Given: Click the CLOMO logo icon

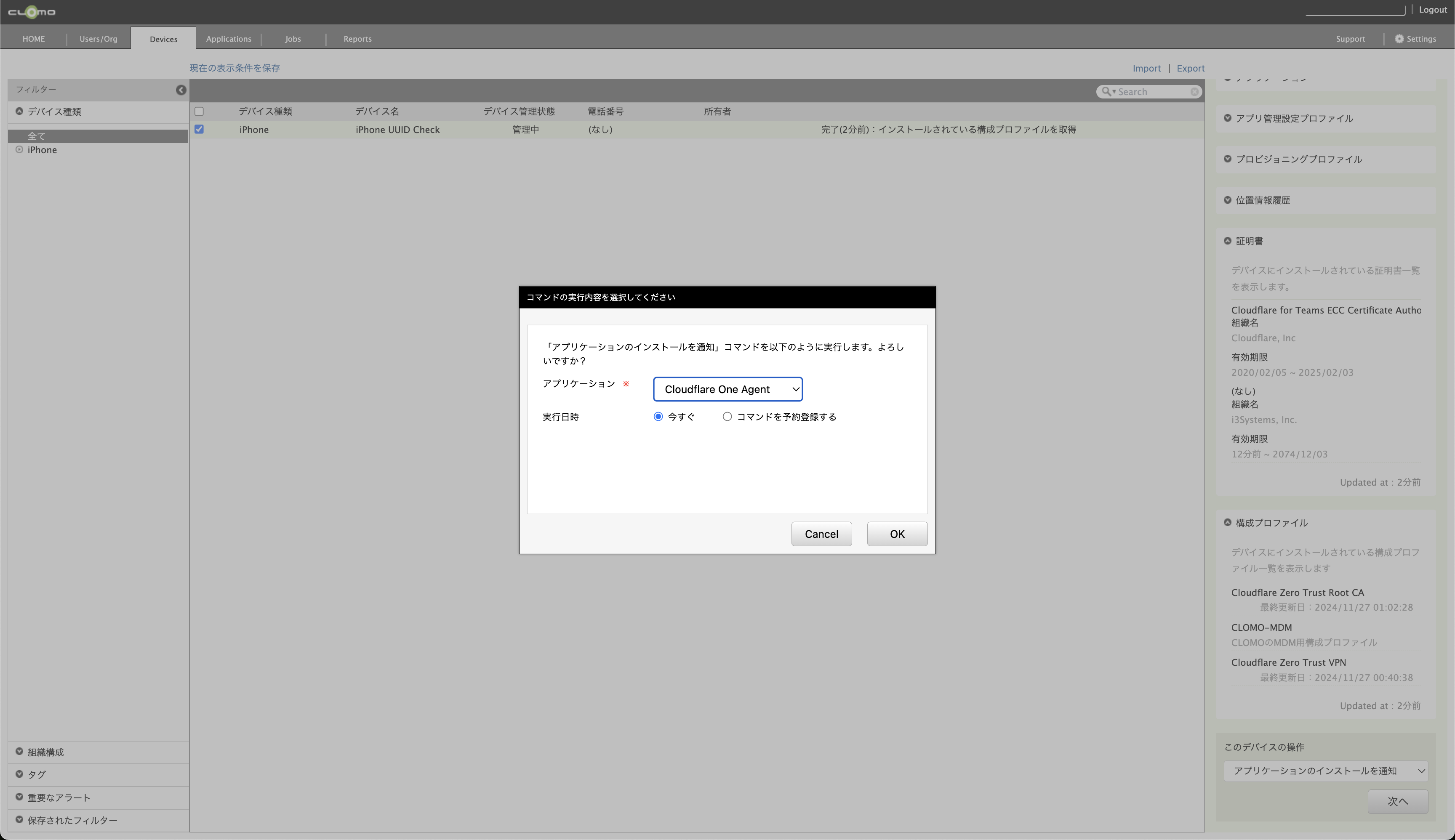Looking at the screenshot, I should 32,11.
